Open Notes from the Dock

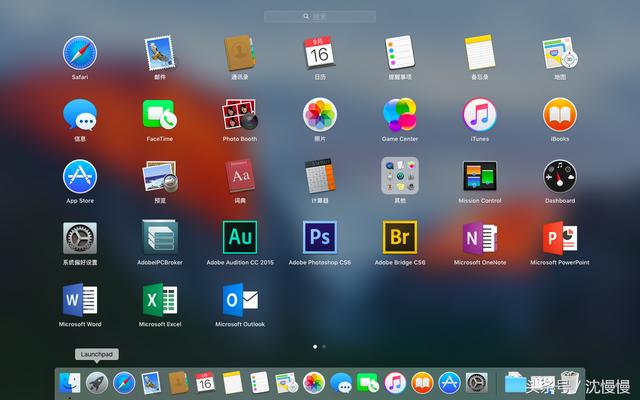click(232, 383)
